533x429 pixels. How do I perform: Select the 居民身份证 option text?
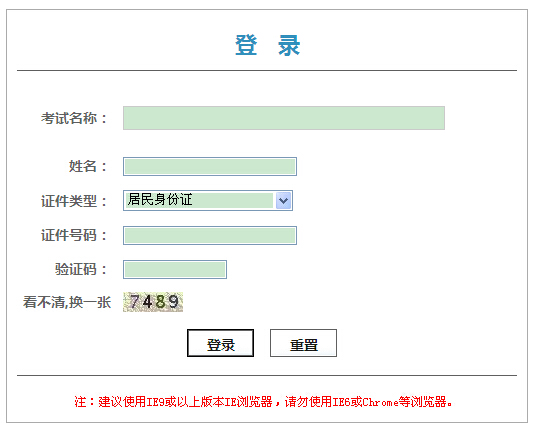[x=160, y=200]
